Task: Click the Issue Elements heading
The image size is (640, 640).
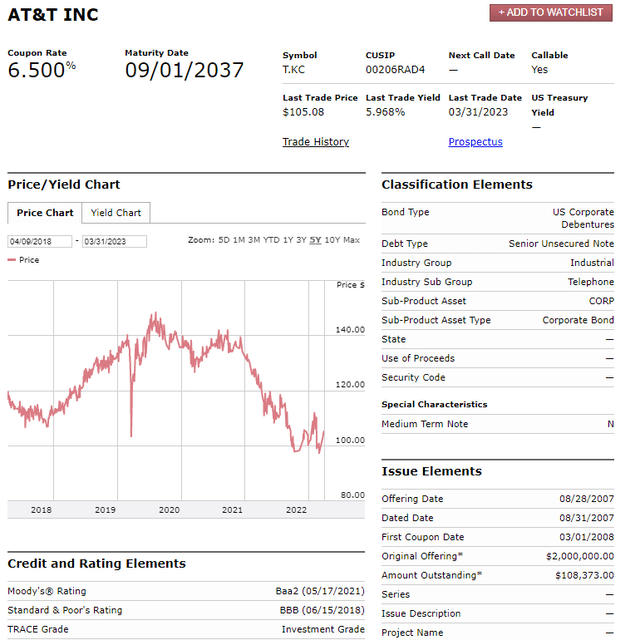Action: [x=431, y=471]
